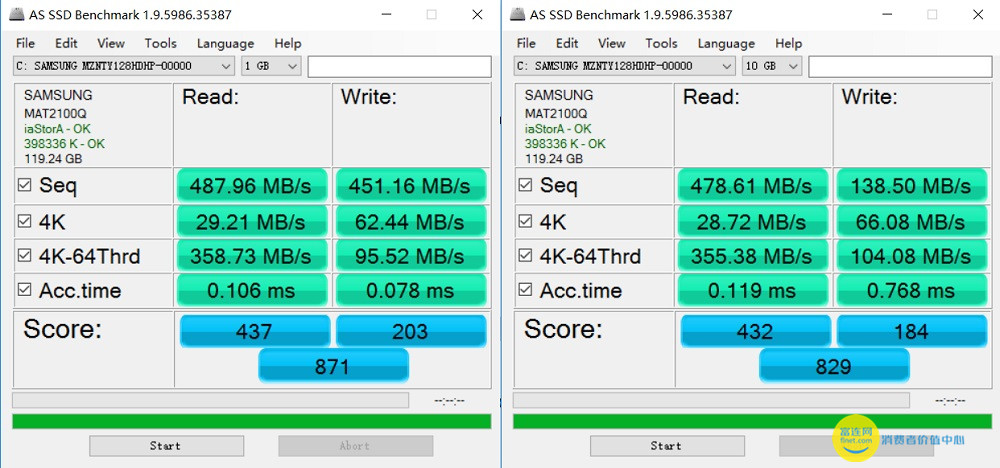This screenshot has width=1000, height=468.
Task: Click green progress bar in right window
Action: 752,421
